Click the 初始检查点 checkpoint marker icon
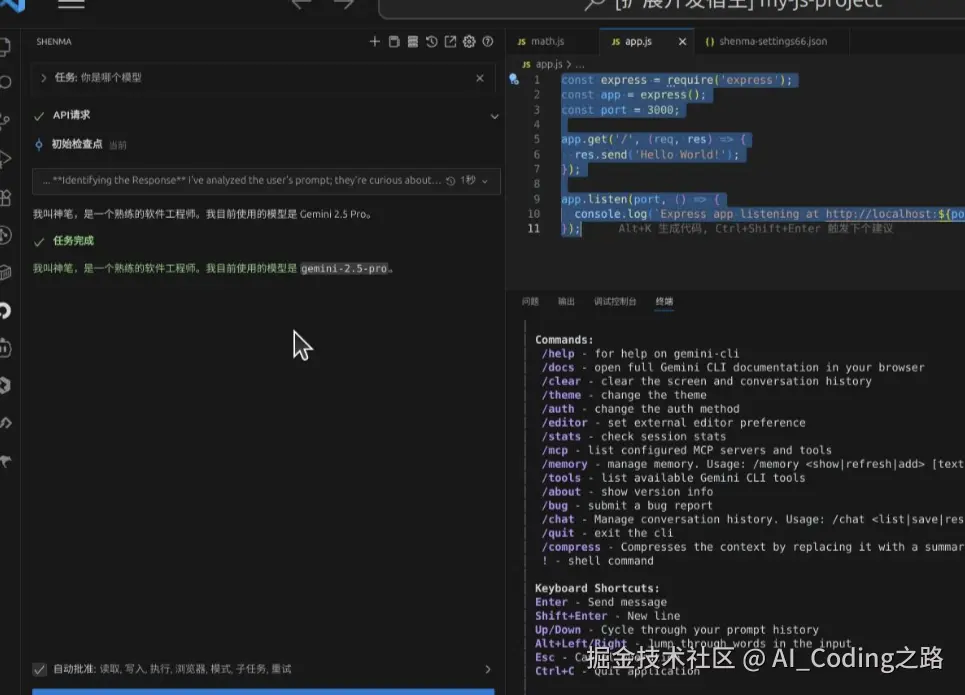The image size is (965, 695). (39, 144)
